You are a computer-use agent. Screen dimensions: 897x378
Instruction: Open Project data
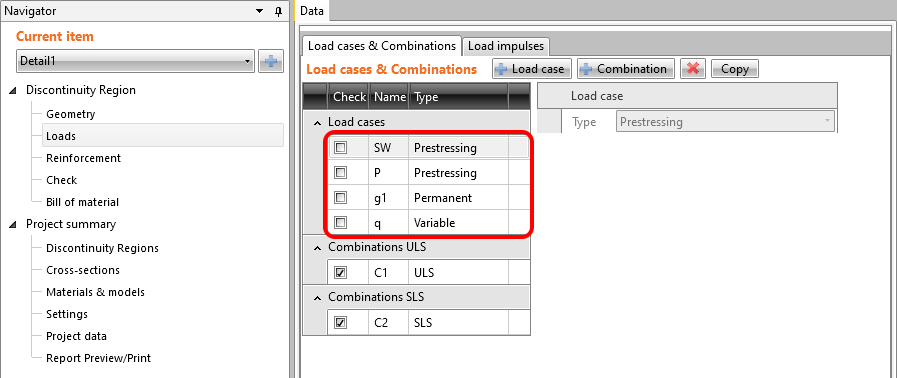tap(77, 336)
